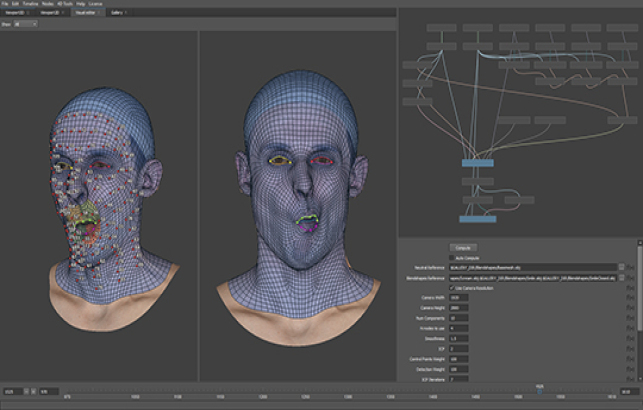Reset the Smoothness parameter icon
Image resolution: width=643 pixels, height=410 pixels.
pos(630,340)
